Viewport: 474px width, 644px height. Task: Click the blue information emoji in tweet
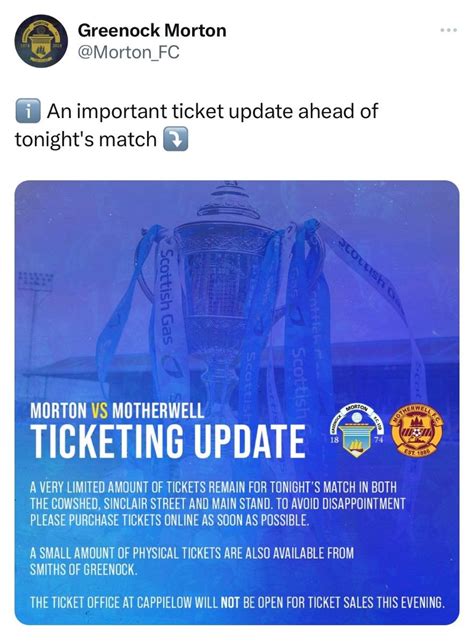pos(28,111)
